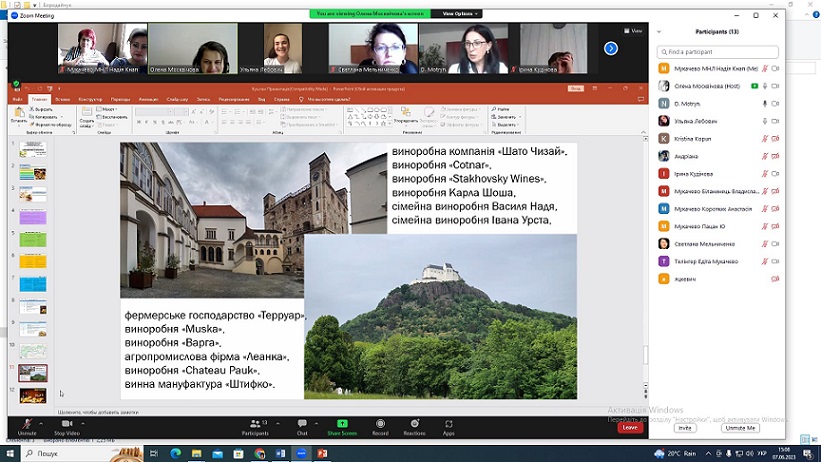The width and height of the screenshot is (821, 462).
Task: Select participant Мукачево Коротких Анастасія
Action: pyautogui.click(x=718, y=208)
